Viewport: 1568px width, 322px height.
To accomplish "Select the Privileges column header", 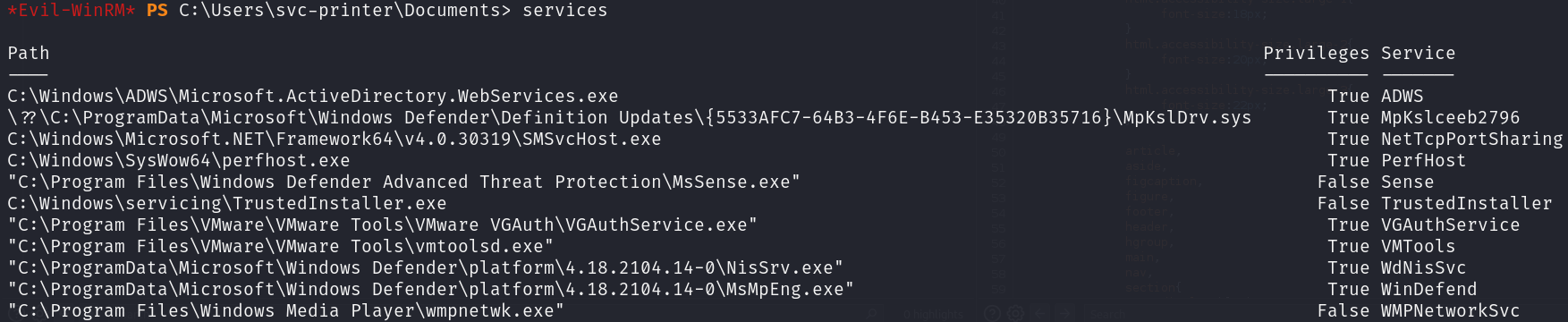I will coord(1316,54).
